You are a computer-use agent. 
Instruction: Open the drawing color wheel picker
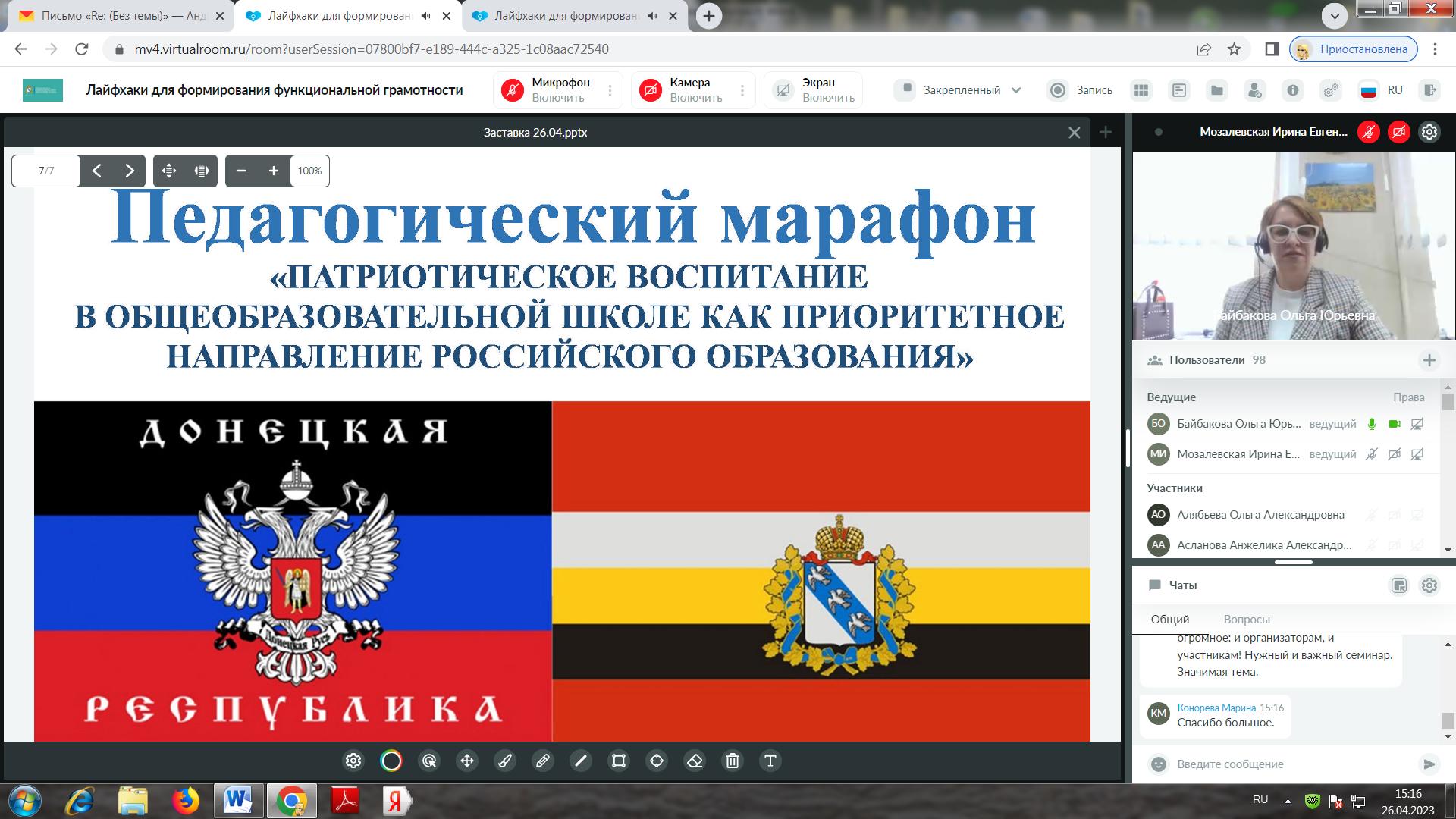click(391, 761)
